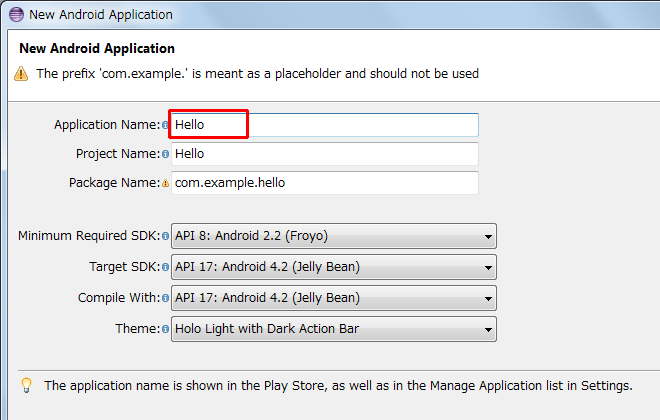Click the lightbulb hint icon at the bottom

pos(26,385)
